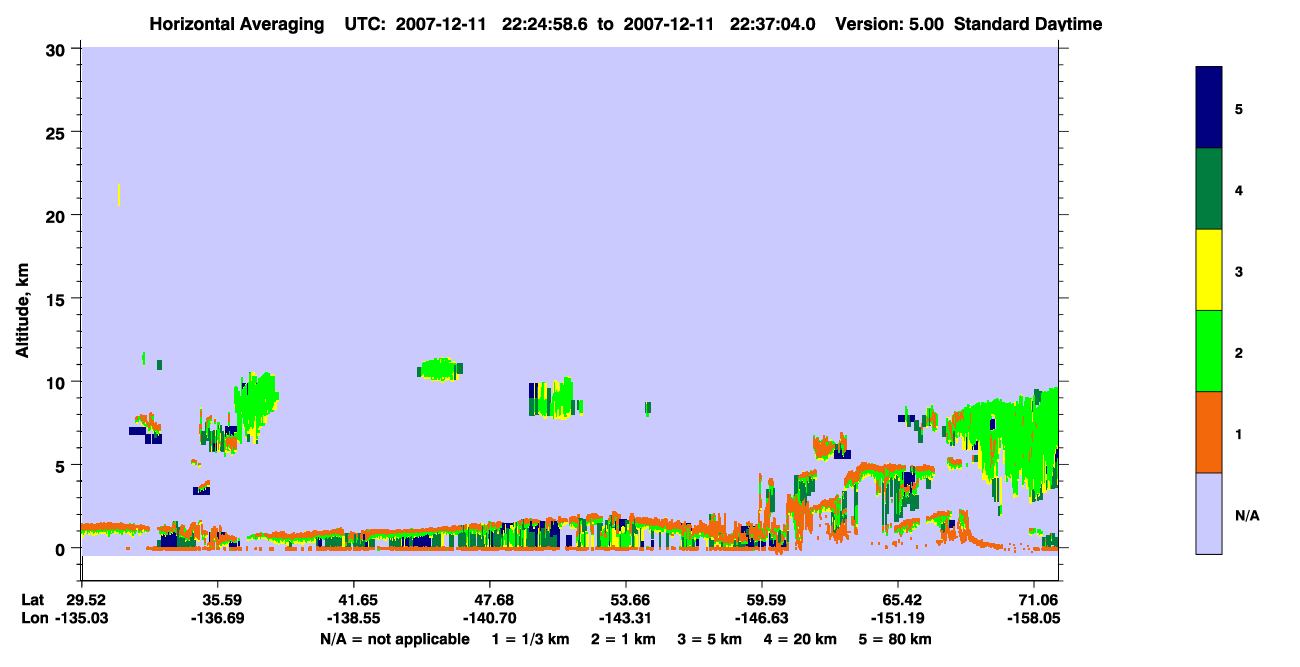
Task: Click latitude value 47.68
Action: coord(488,600)
